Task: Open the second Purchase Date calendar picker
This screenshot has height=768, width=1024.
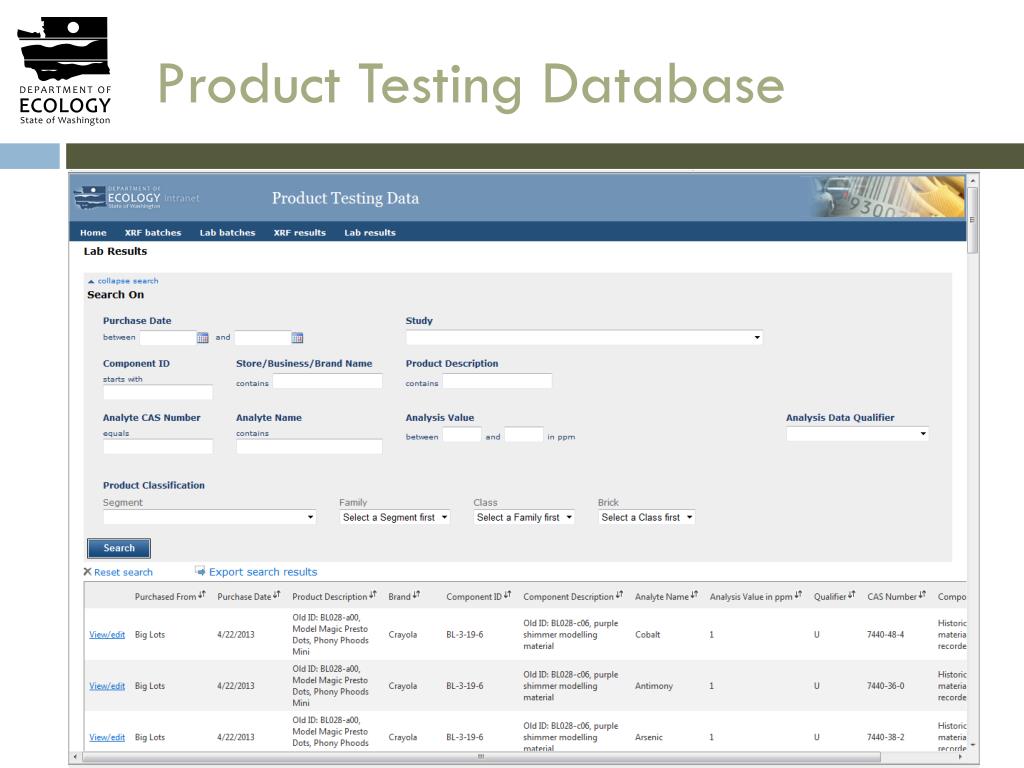Action: coord(297,338)
